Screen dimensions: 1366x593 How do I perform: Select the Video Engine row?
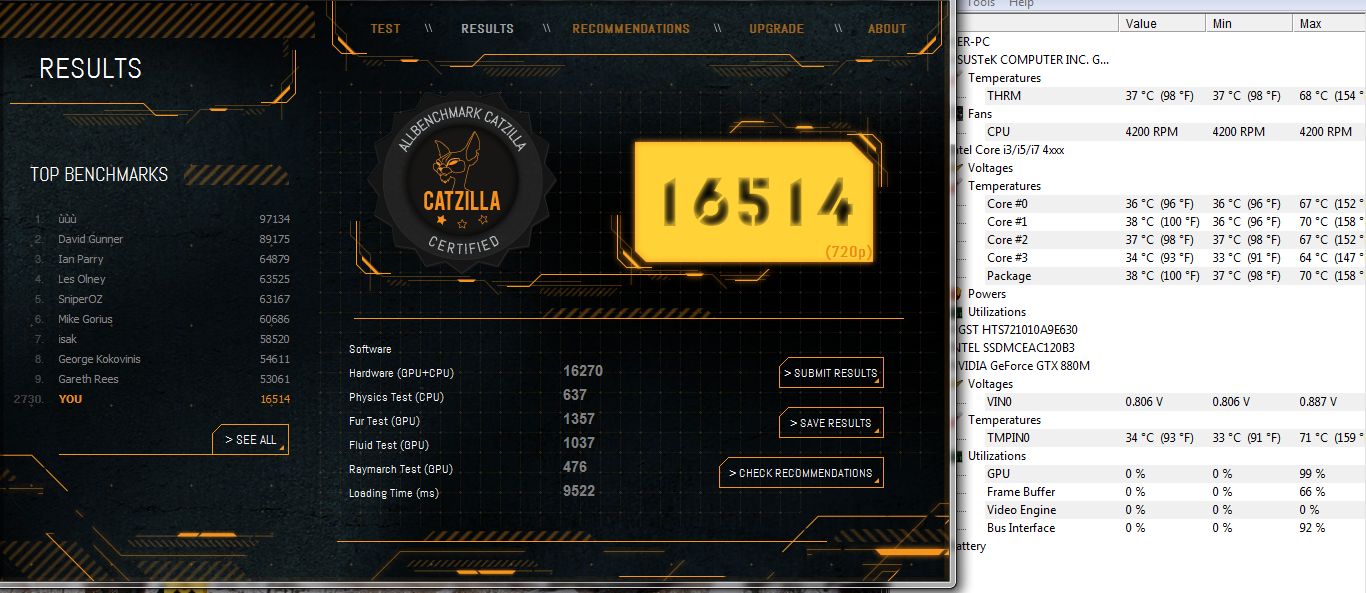coord(1161,510)
